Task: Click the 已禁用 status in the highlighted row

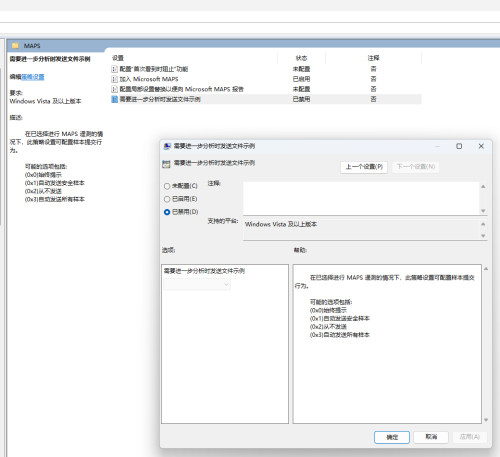Action: [x=301, y=99]
